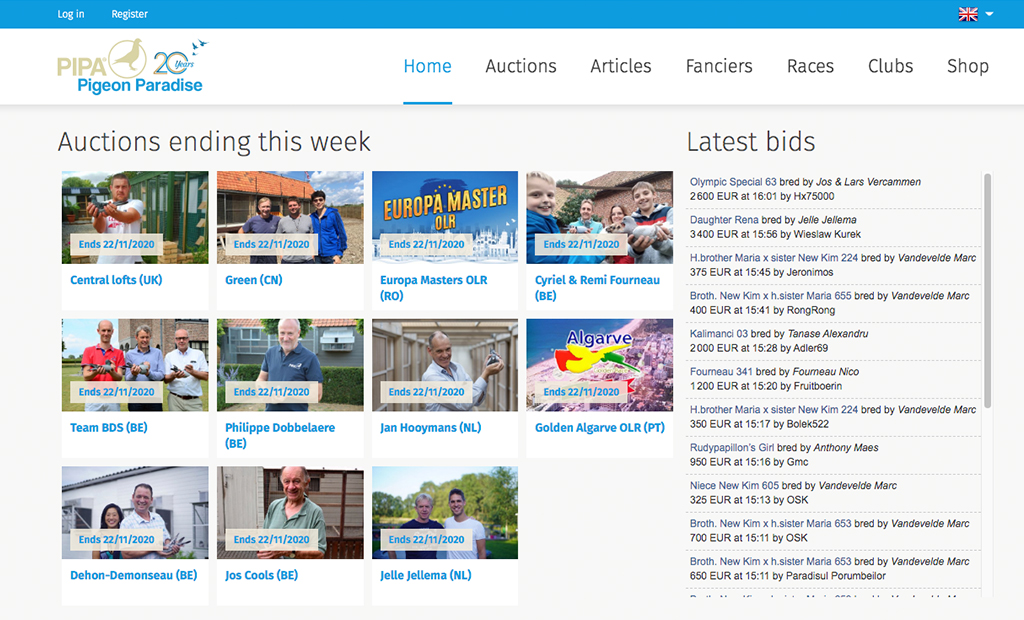The image size is (1024, 620).
Task: Open the Olympic Special 63 bid link
Action: click(x=733, y=182)
